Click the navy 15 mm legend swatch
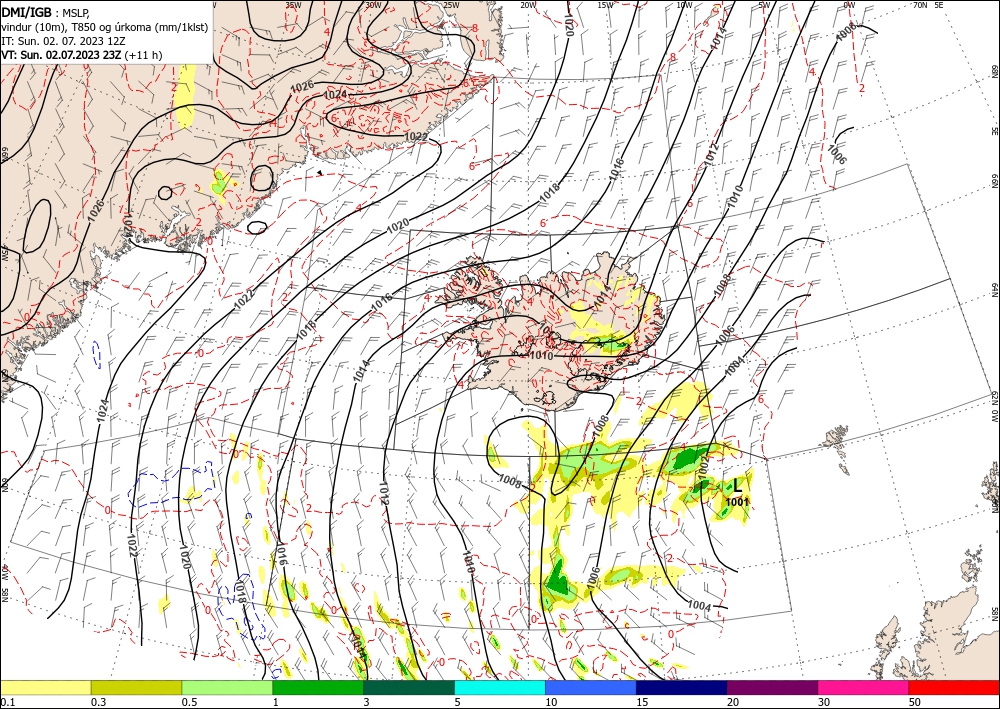This screenshot has width=1000, height=709. [x=682, y=687]
